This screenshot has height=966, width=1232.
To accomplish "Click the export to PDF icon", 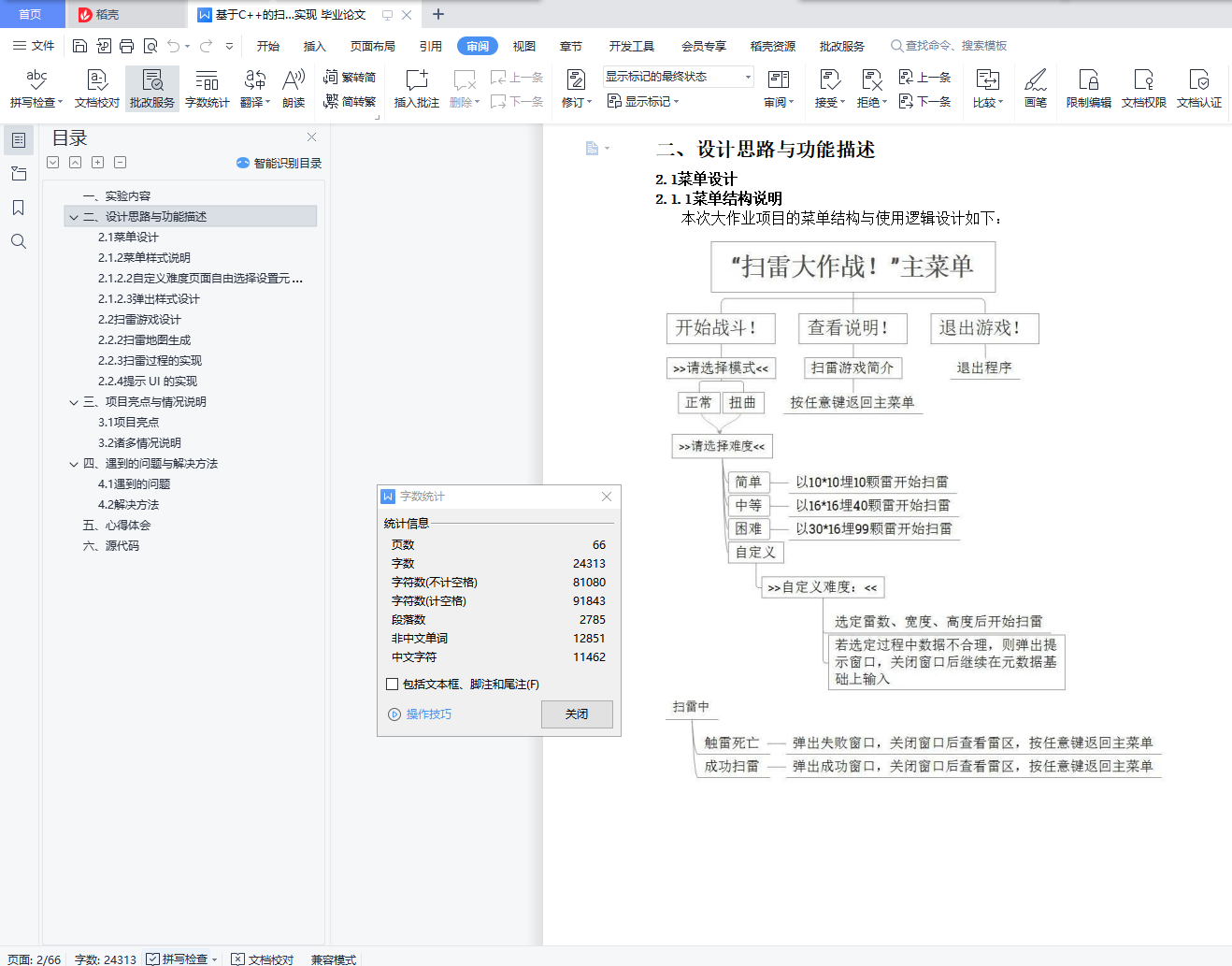I will coord(103,46).
